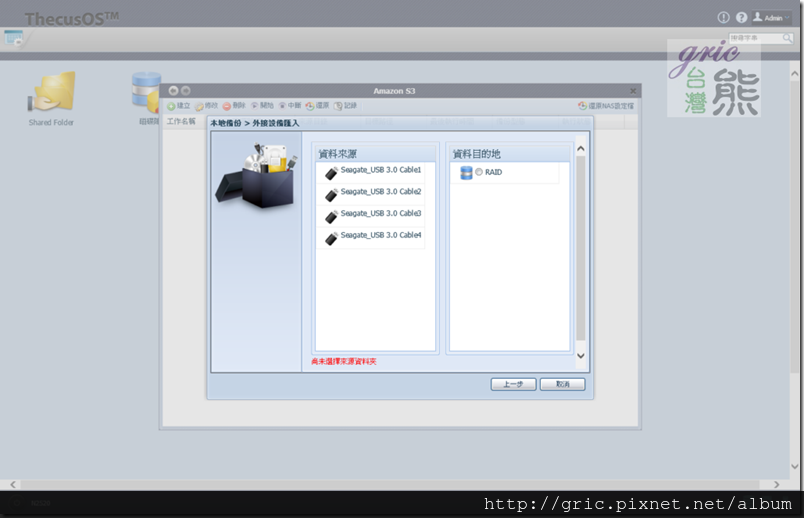Click the 上一步 (previous) button
The width and height of the screenshot is (804, 518).
point(513,384)
